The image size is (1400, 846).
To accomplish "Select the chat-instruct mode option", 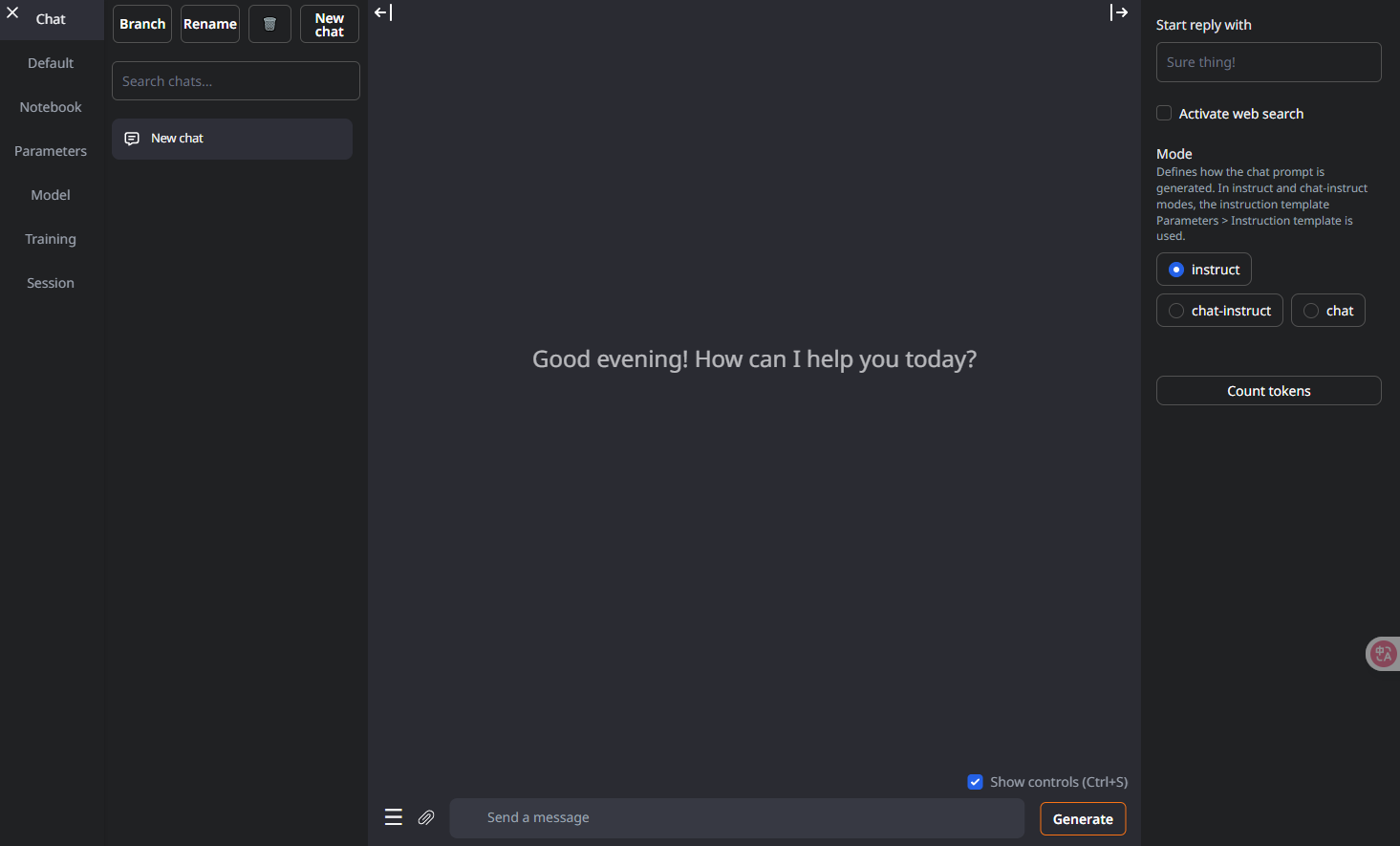I will point(1176,311).
